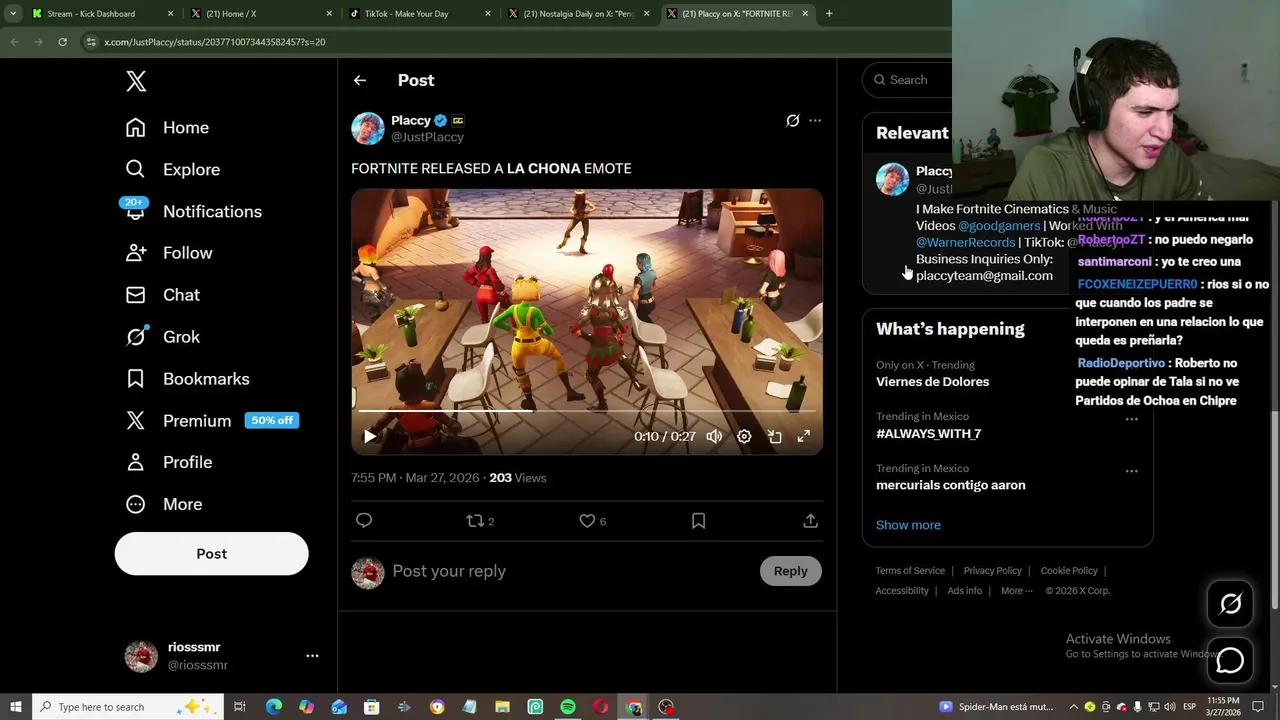Open Task View on the taskbar
Screen dimensions: 1280x720
coord(240,707)
